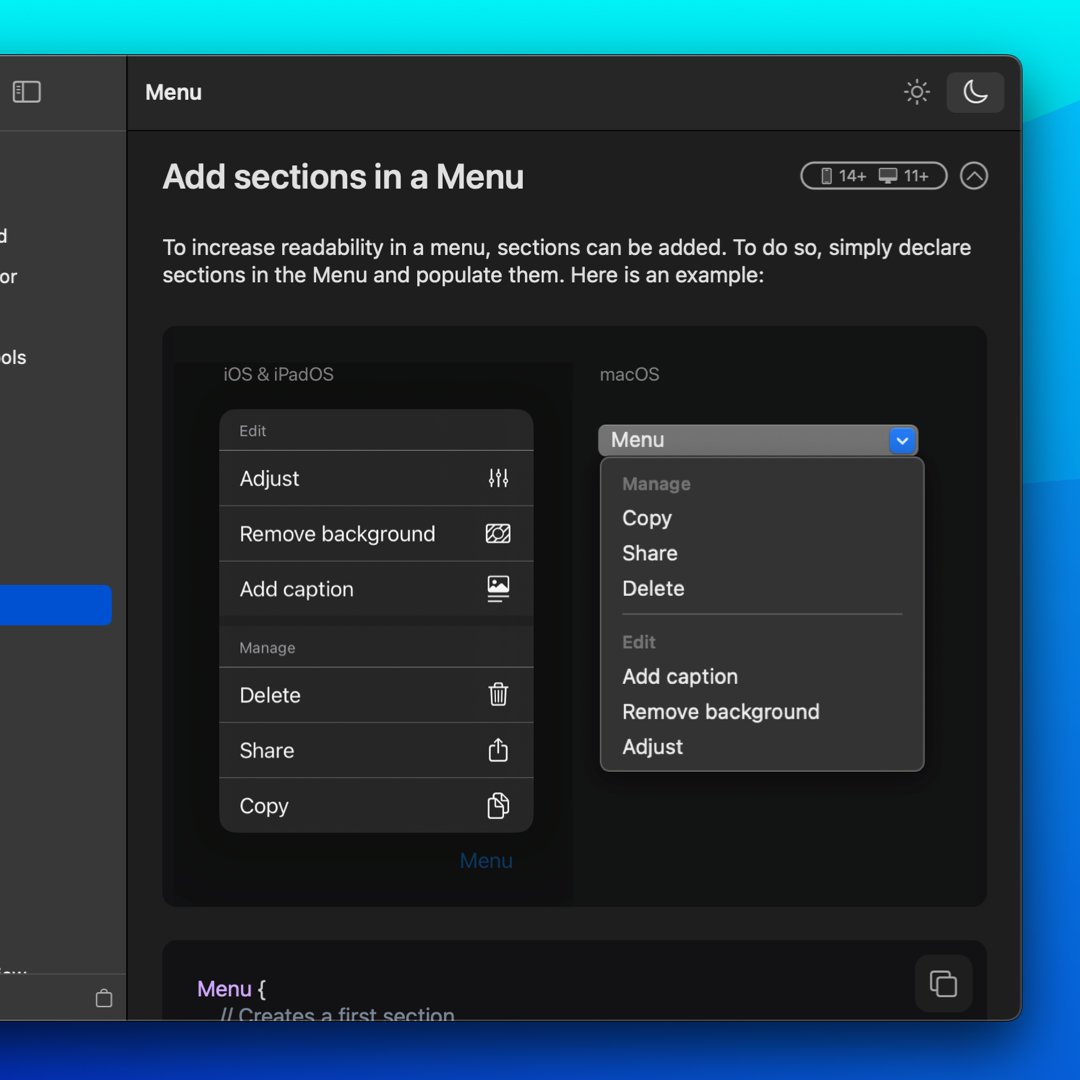Viewport: 1080px width, 1080px height.
Task: Select Add caption row in iOS menu
Action: [x=376, y=589]
